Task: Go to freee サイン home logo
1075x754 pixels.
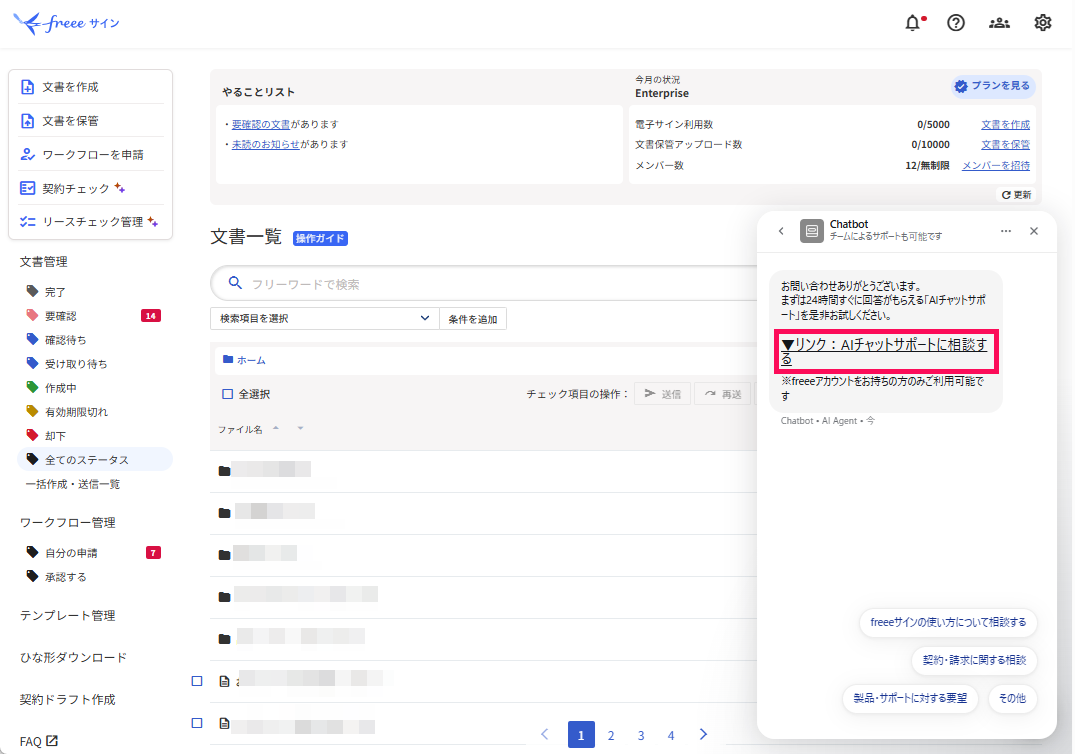Action: pyautogui.click(x=67, y=23)
